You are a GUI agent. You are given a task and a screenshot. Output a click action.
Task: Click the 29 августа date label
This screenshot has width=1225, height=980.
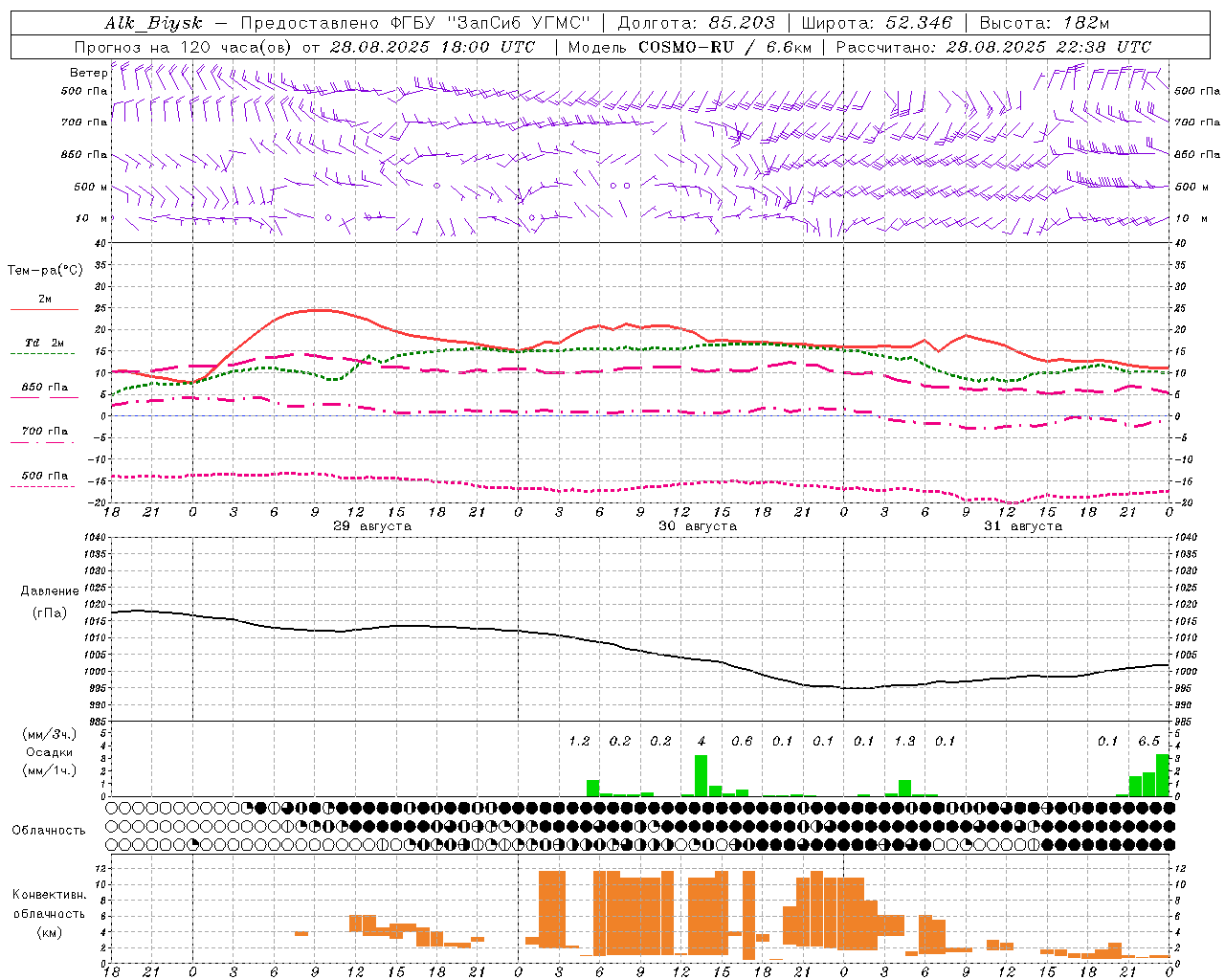[x=372, y=526]
